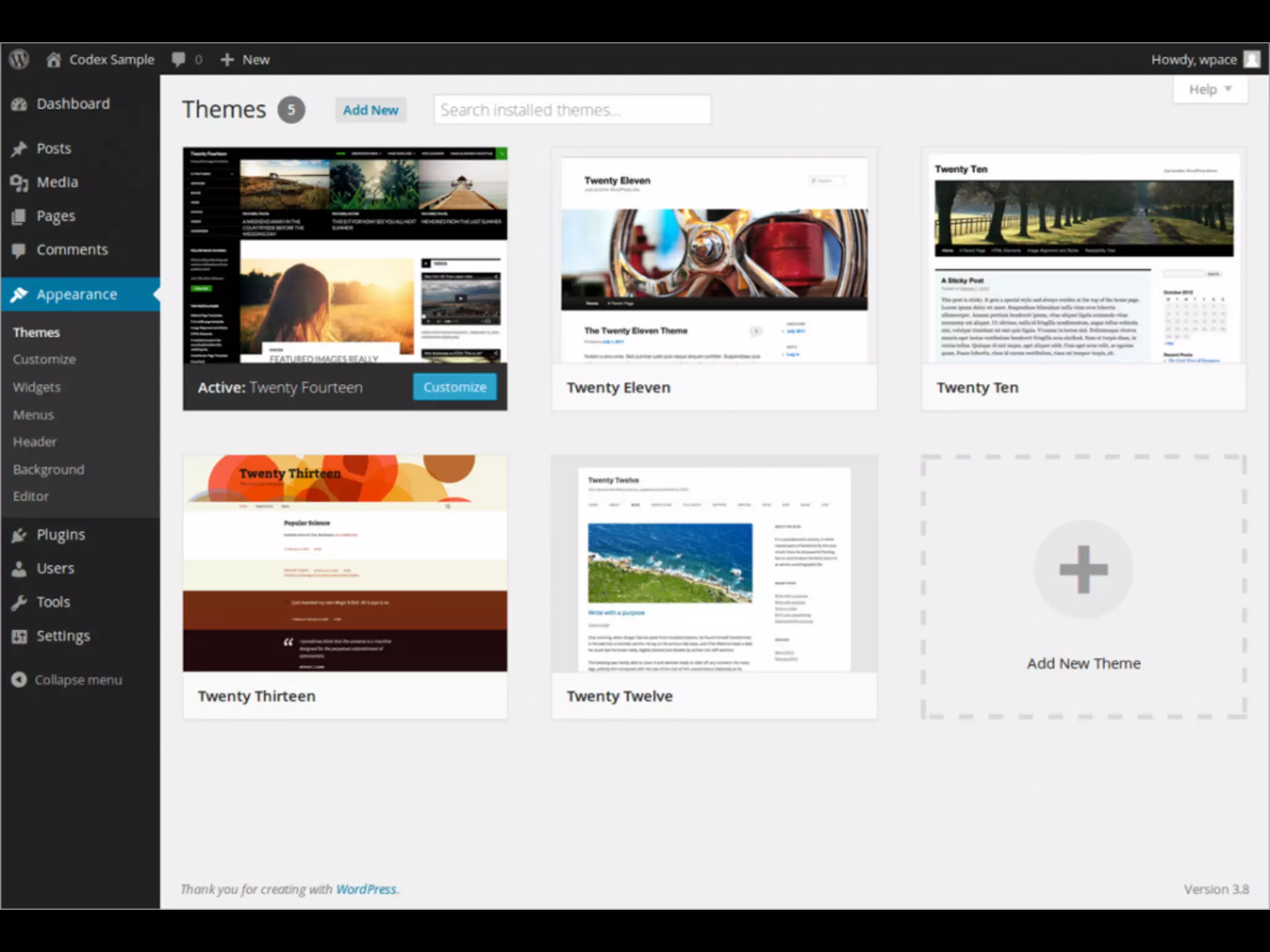
Task: Click the WordPress logo icon
Action: 19,59
